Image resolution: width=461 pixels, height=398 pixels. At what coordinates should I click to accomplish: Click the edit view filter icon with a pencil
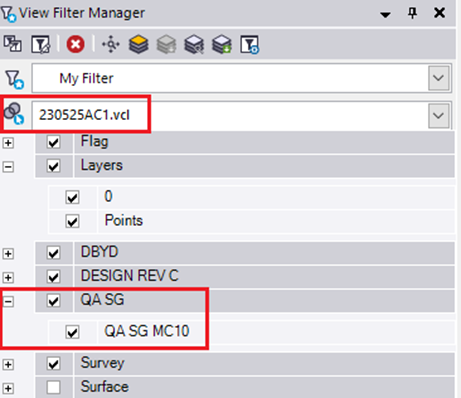click(x=41, y=44)
